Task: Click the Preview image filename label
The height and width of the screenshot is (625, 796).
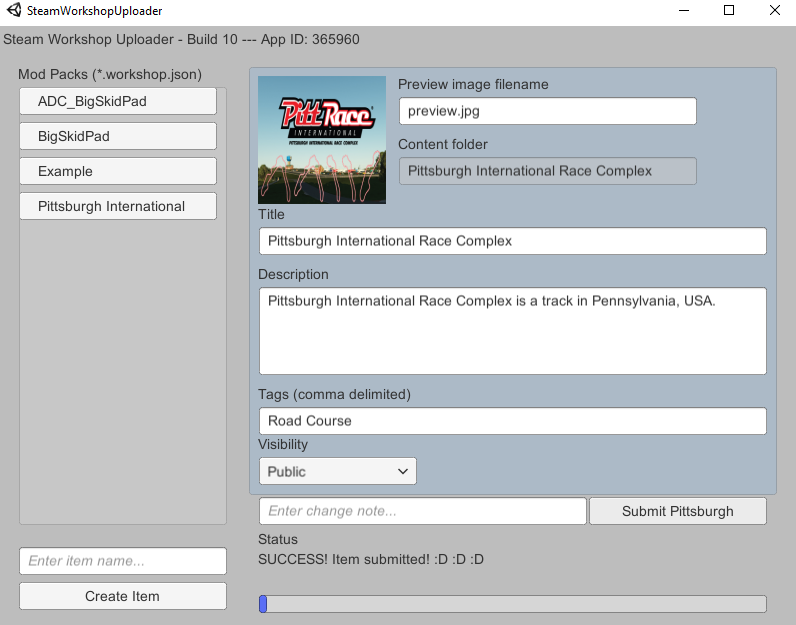Action: (473, 84)
